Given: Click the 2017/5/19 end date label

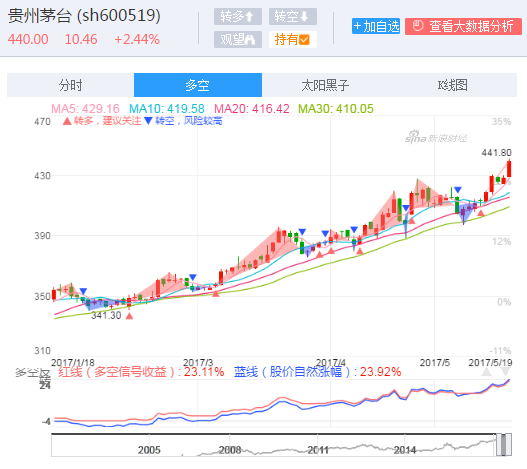Looking at the screenshot, I should click(490, 363).
